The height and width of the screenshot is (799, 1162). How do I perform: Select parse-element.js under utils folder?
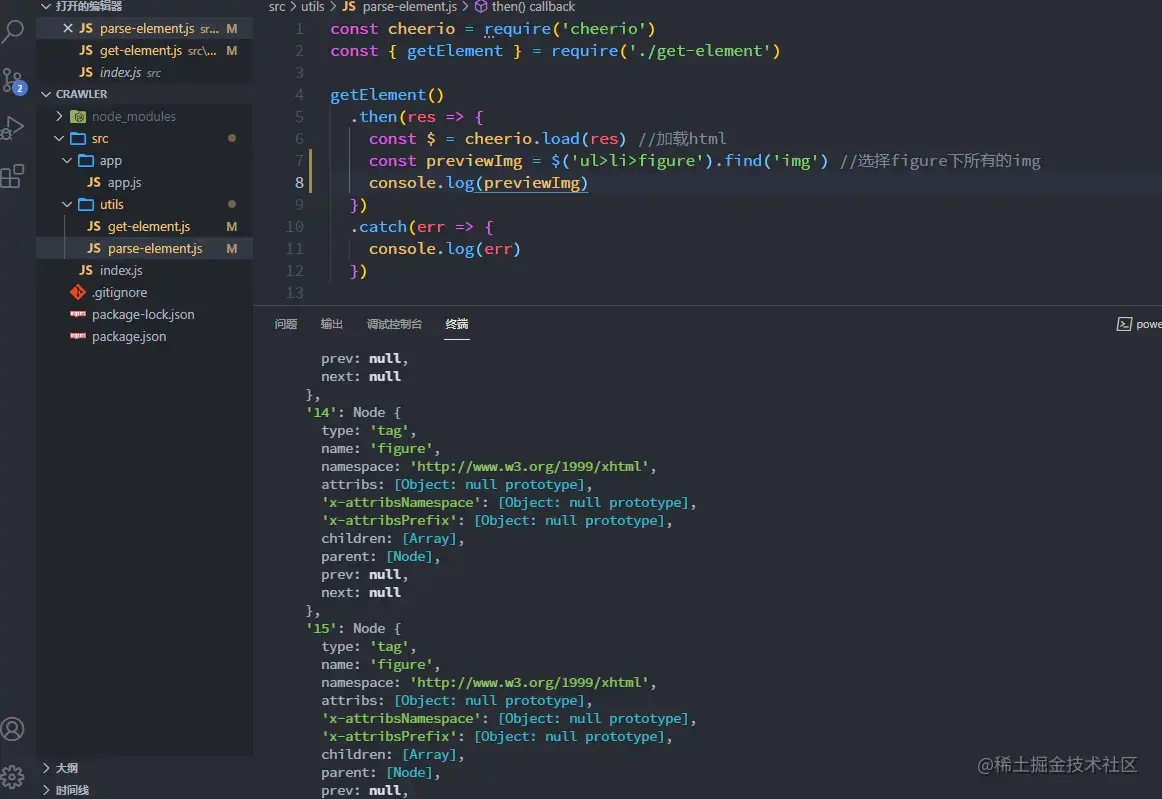coord(145,248)
